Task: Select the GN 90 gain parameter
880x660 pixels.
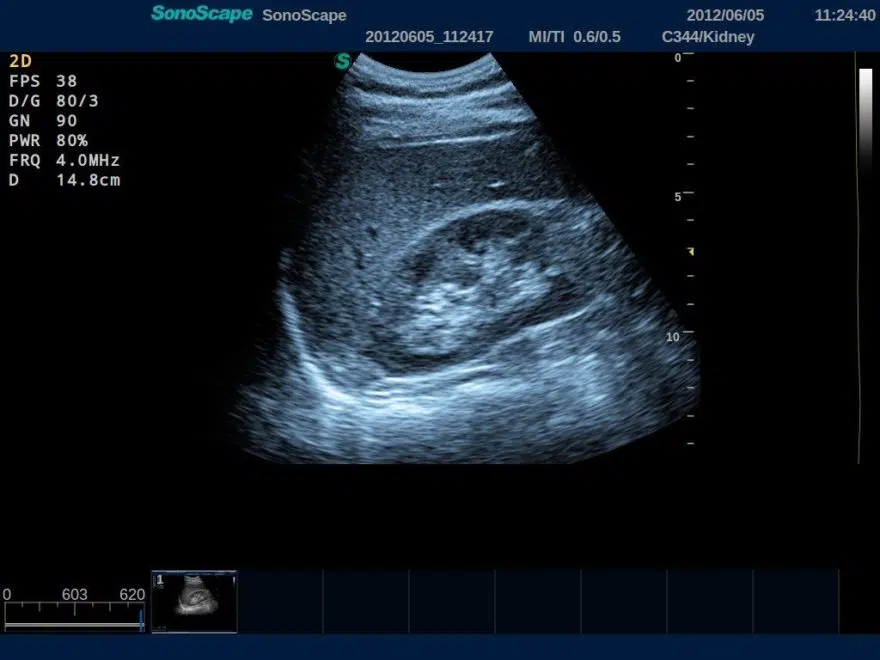Action: (43, 120)
